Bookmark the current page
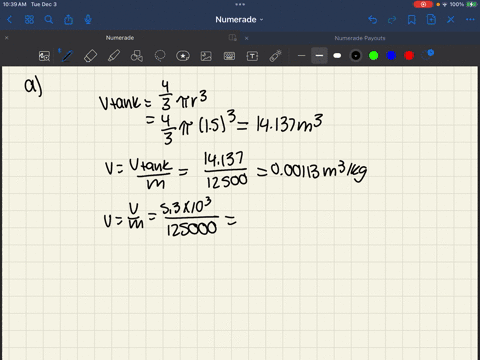 412,20
